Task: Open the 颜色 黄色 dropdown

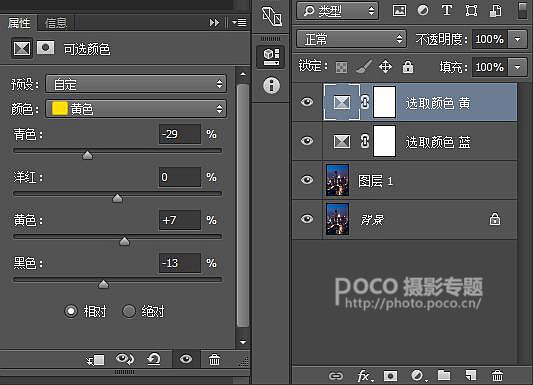Action: click(136, 109)
